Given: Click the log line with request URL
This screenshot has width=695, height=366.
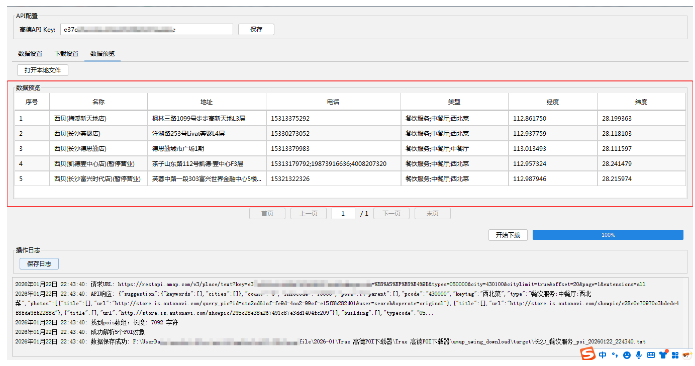Looking at the screenshot, I should click(330, 284).
